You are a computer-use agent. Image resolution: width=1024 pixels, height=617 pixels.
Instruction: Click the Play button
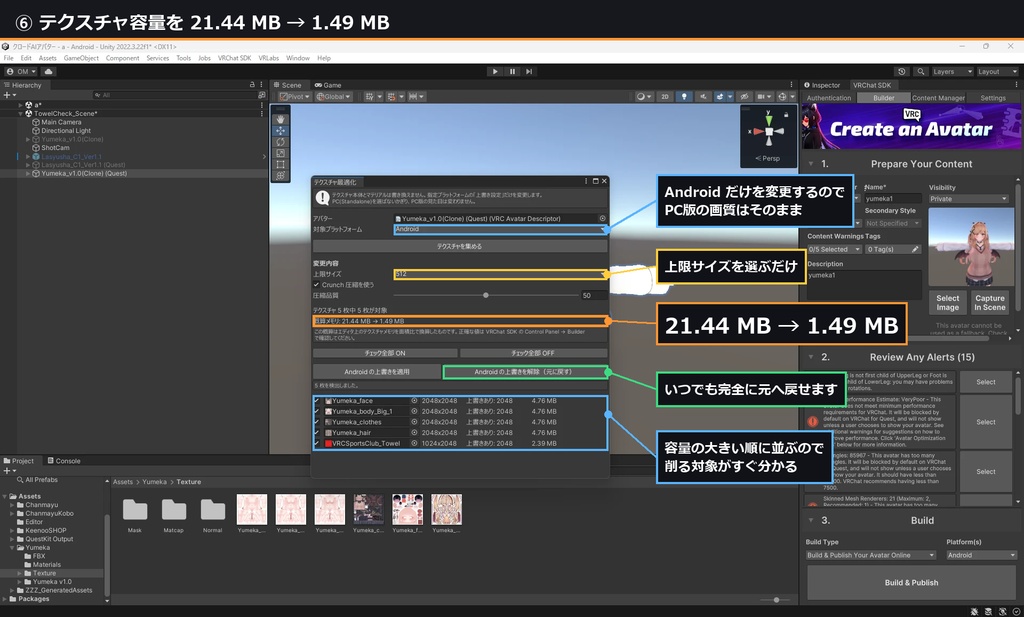[x=495, y=71]
